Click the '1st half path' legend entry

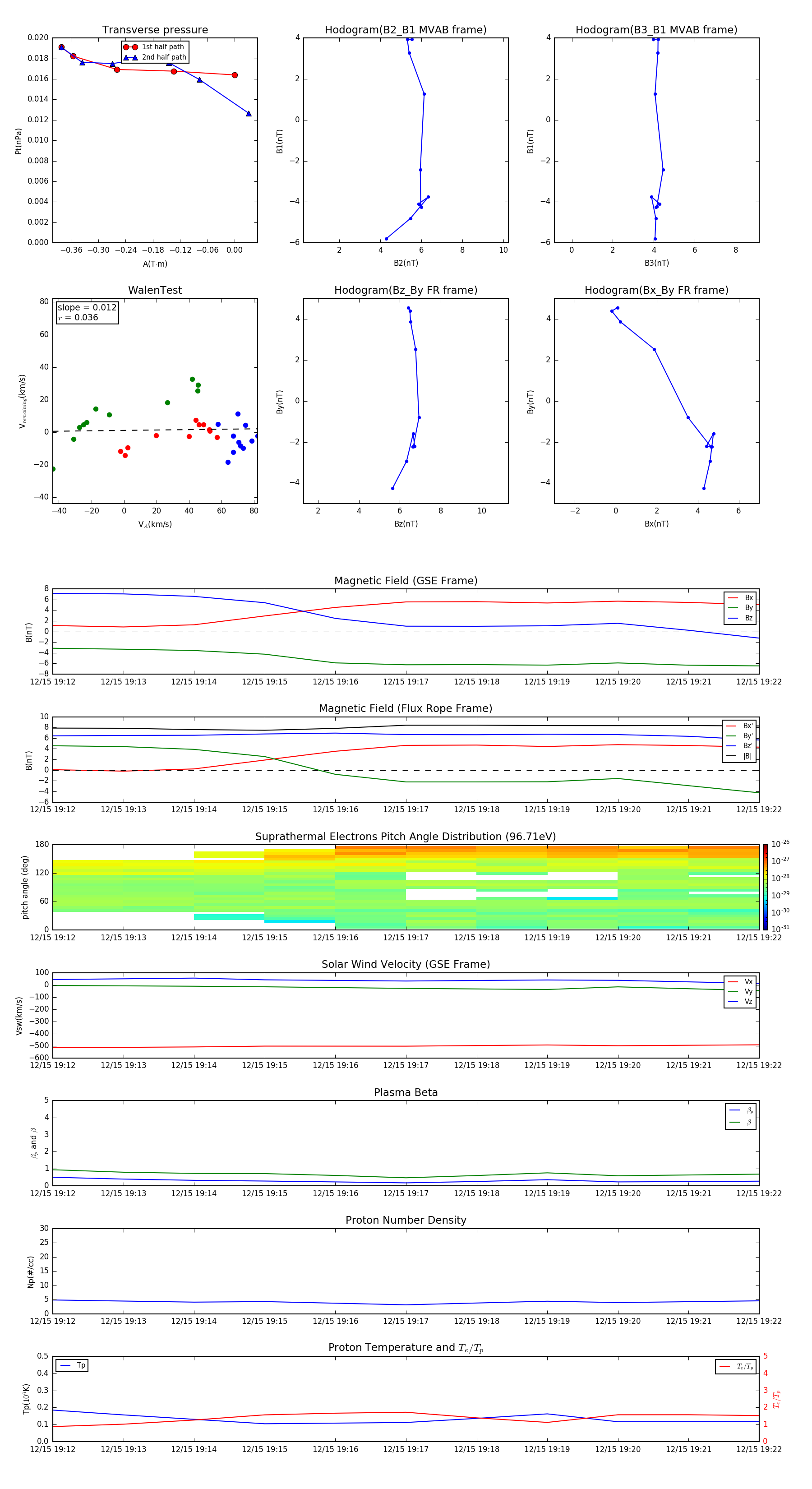pos(154,47)
